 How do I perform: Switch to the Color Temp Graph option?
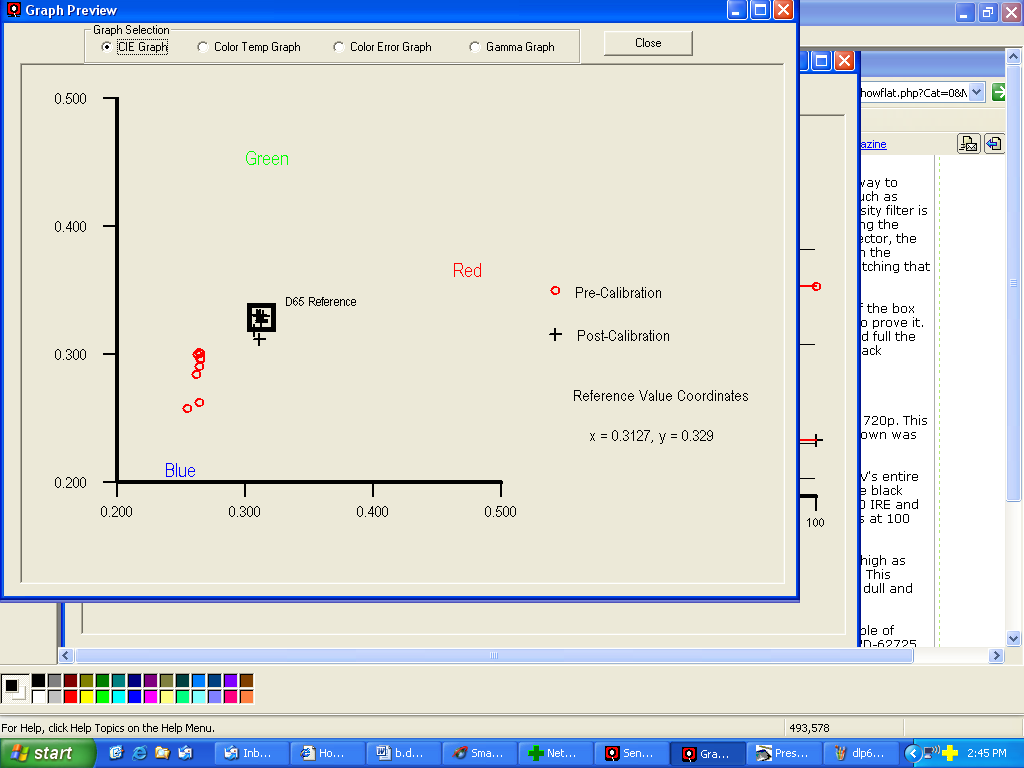pyautogui.click(x=203, y=47)
